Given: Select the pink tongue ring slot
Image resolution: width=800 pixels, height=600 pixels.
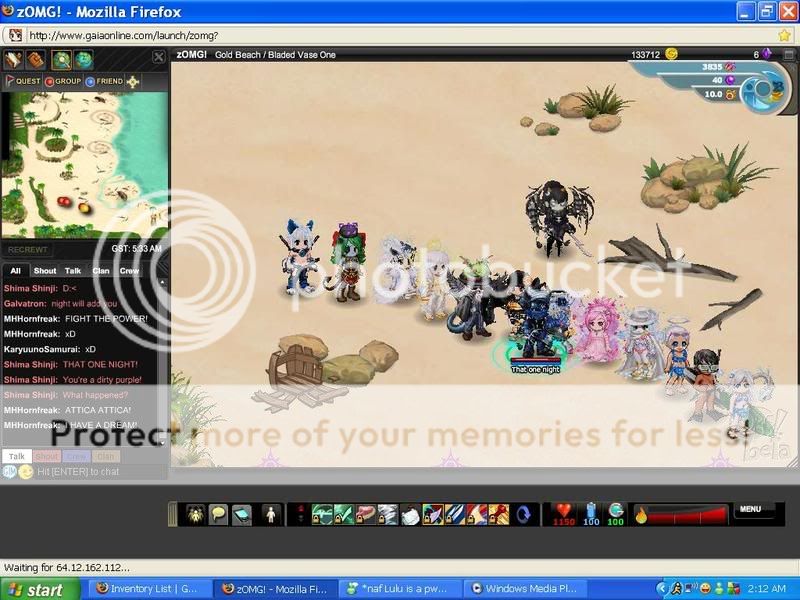Looking at the screenshot, I should 366,514.
